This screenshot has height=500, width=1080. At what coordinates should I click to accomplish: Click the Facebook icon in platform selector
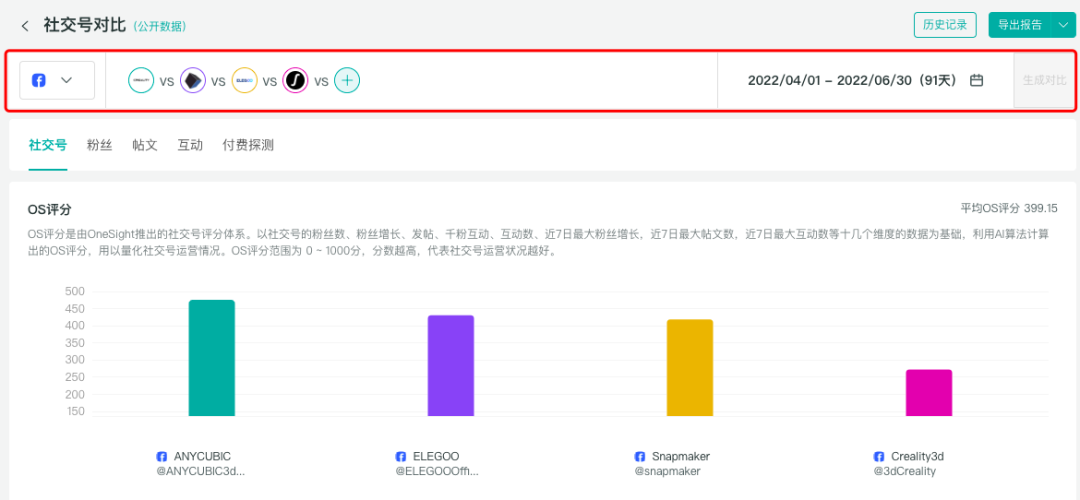39,81
